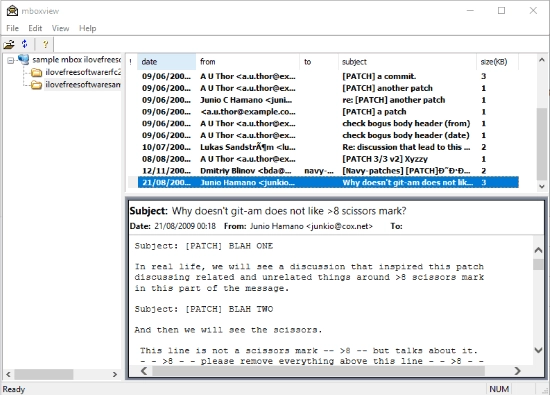This screenshot has width=550, height=395.
Task: Select the ilovefreesoftwarerfc2 folder in tree
Action: 83,72
